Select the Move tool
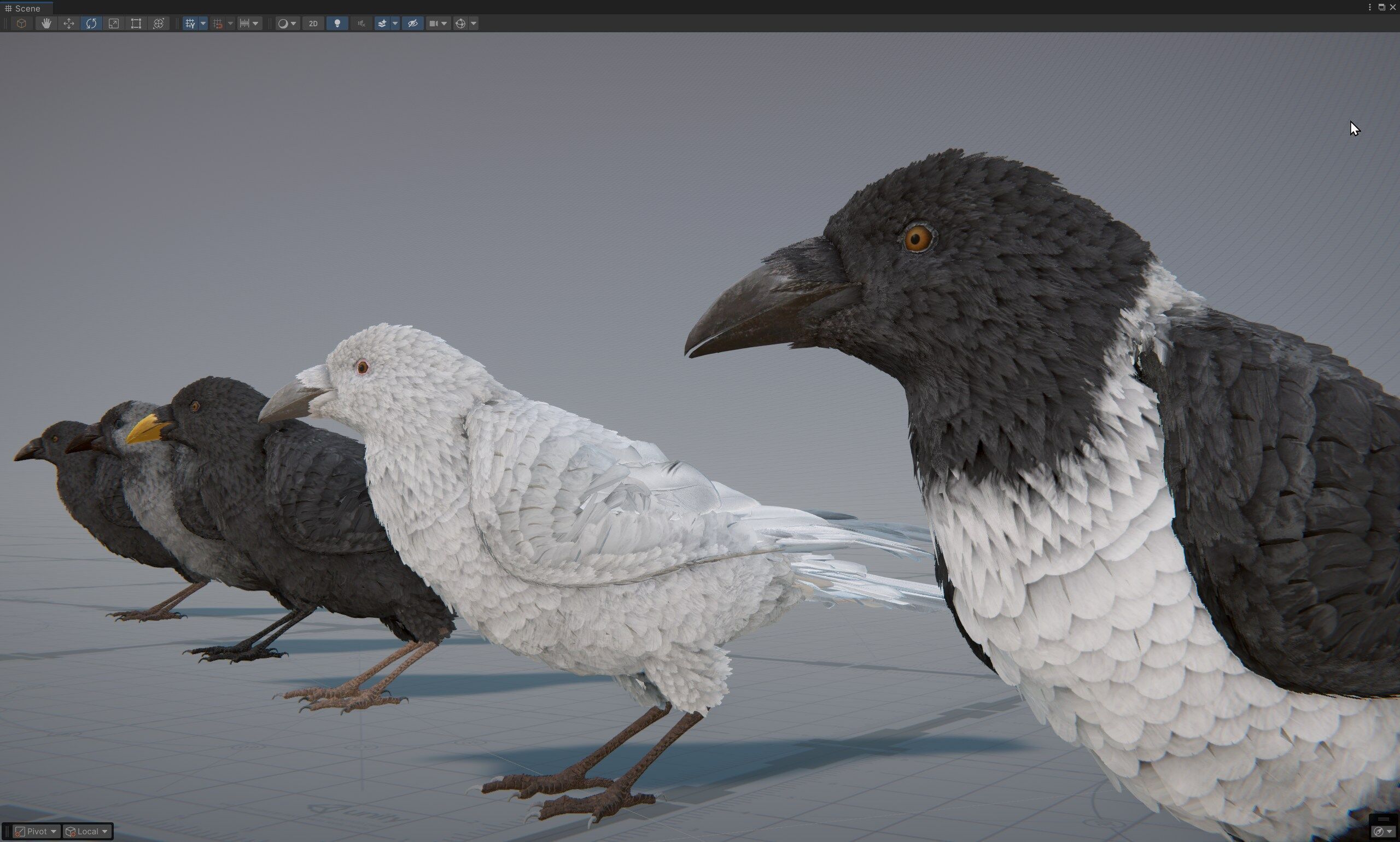This screenshot has height=842, width=1400. (x=69, y=24)
